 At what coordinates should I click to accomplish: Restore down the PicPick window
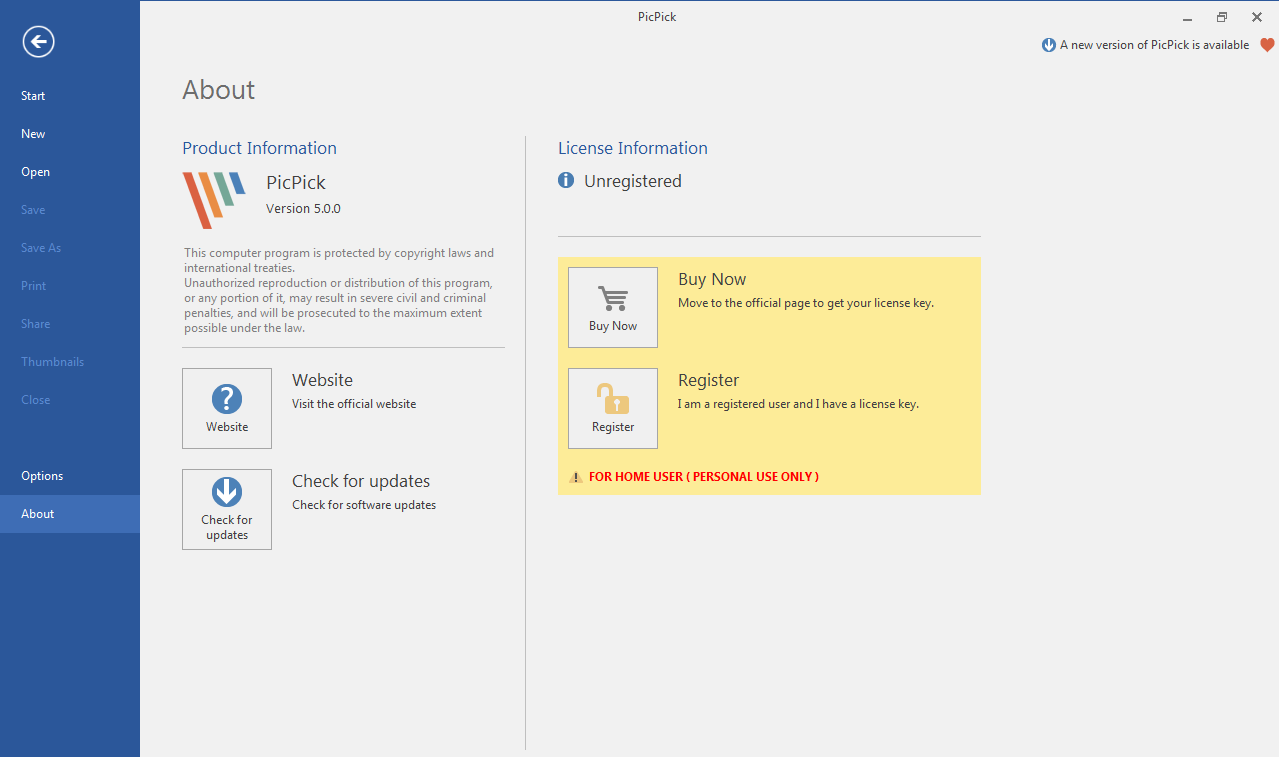click(x=1222, y=17)
